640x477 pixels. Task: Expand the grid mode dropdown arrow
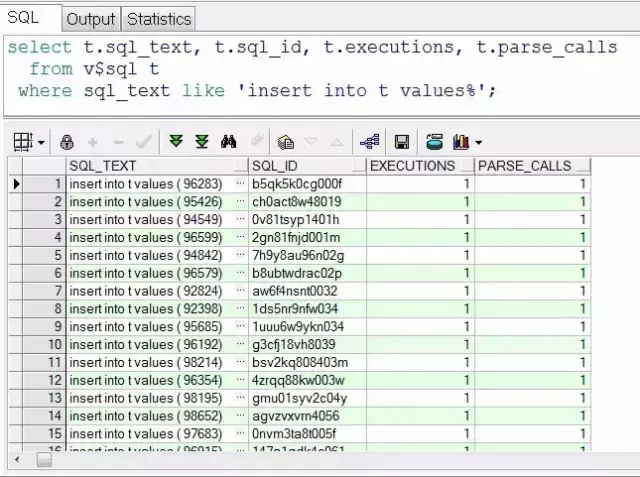pyautogui.click(x=41, y=143)
